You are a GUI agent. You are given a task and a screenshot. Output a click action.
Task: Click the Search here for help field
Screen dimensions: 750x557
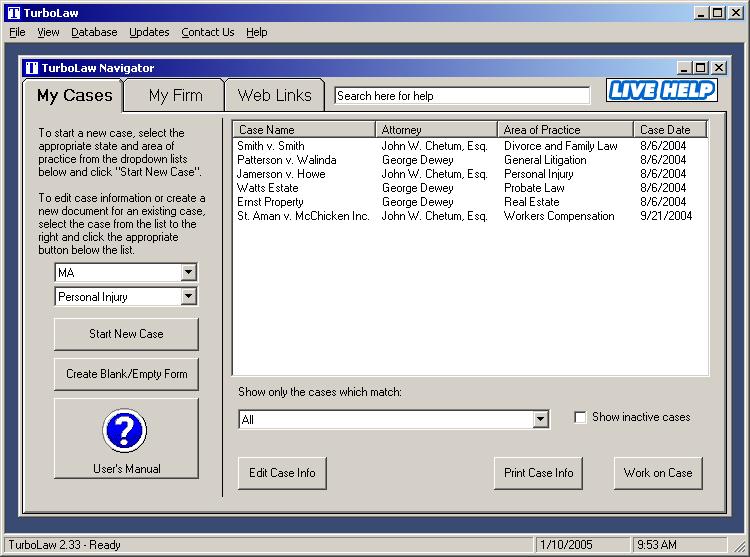[462, 96]
